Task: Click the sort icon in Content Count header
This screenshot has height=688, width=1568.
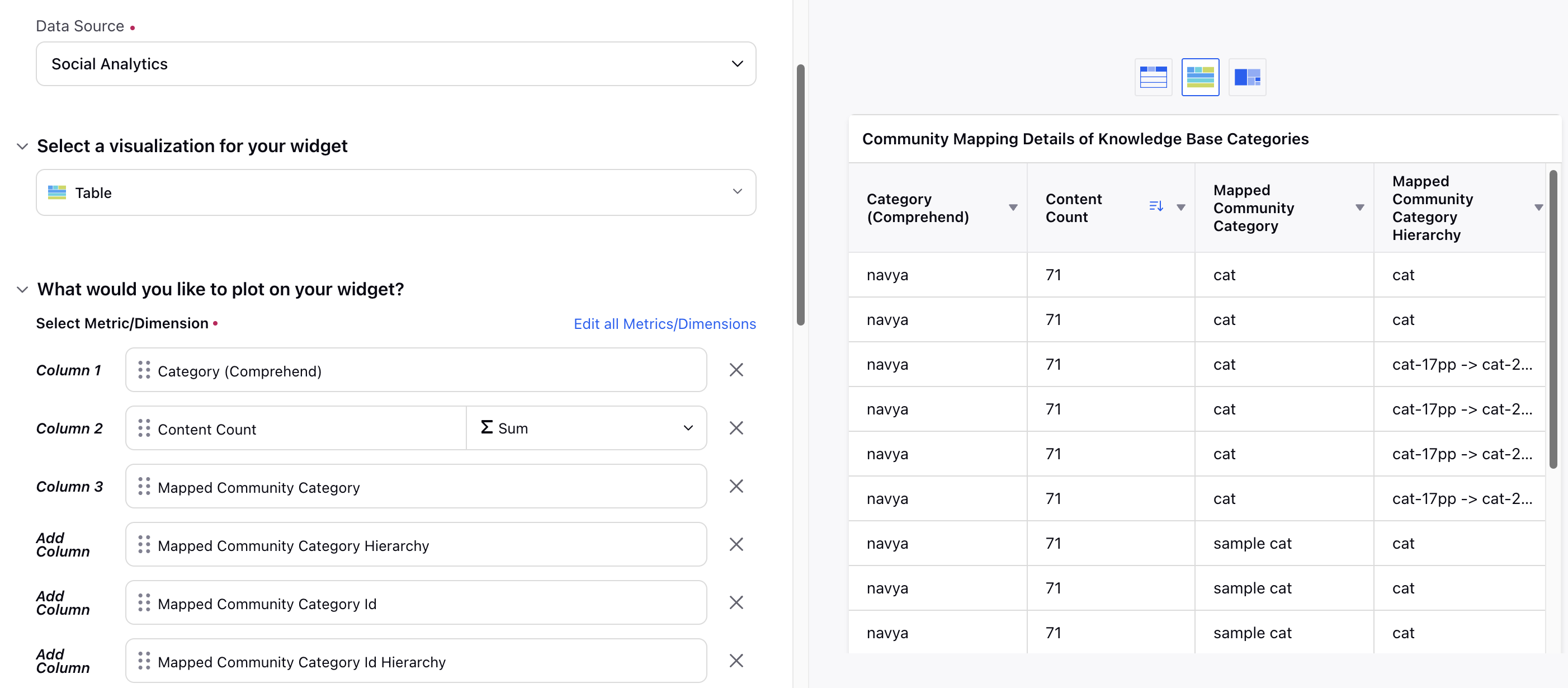Action: coord(1156,206)
